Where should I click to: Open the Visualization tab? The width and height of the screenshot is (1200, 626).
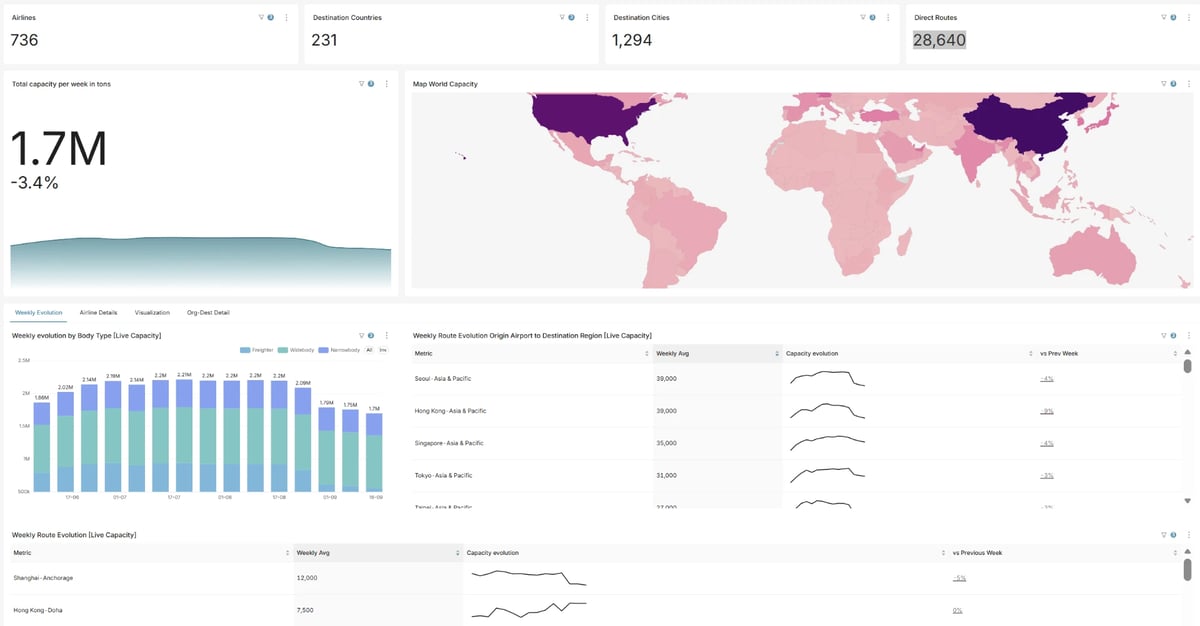coord(152,313)
